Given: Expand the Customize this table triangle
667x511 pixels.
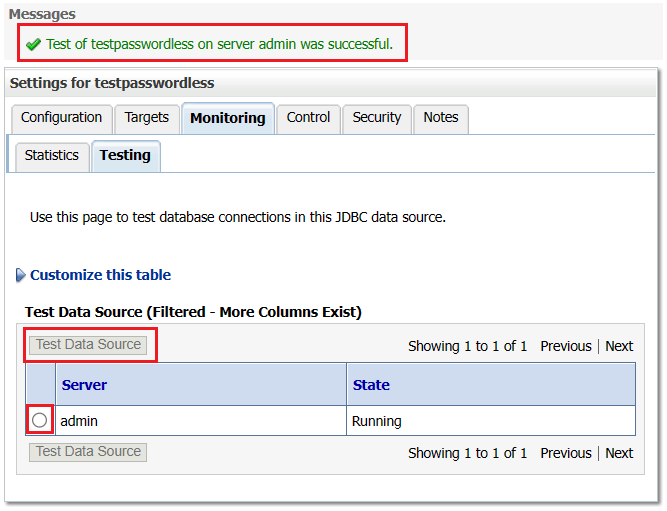Looking at the screenshot, I should click(20, 275).
